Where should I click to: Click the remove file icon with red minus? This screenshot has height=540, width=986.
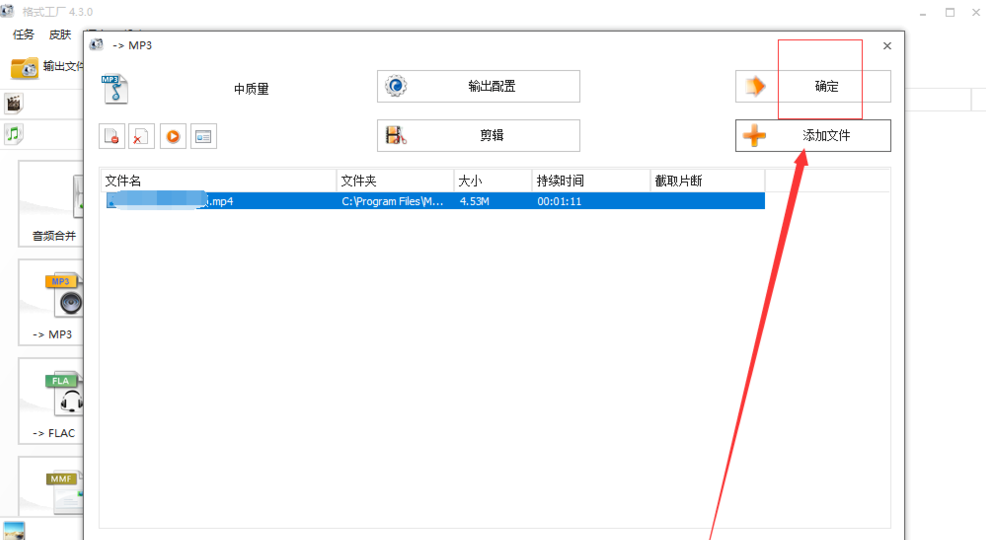(112, 136)
